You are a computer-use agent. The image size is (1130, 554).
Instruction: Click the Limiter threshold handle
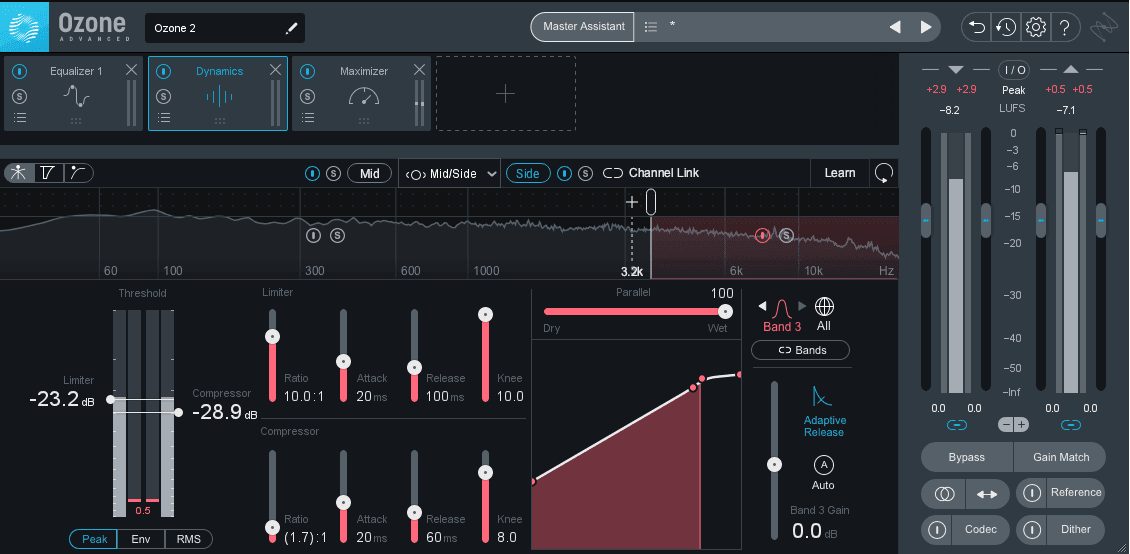110,399
